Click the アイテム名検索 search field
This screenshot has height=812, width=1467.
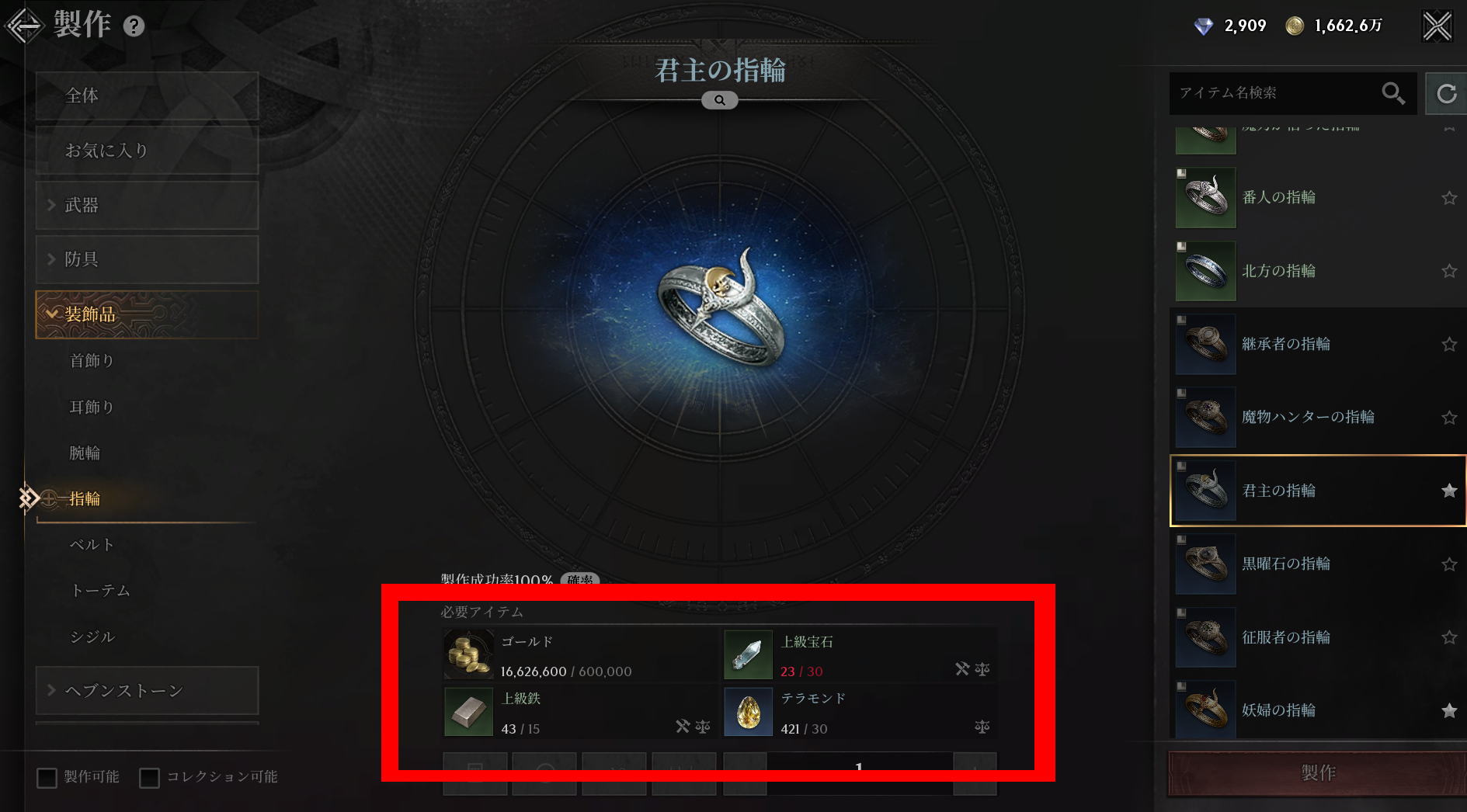point(1274,93)
